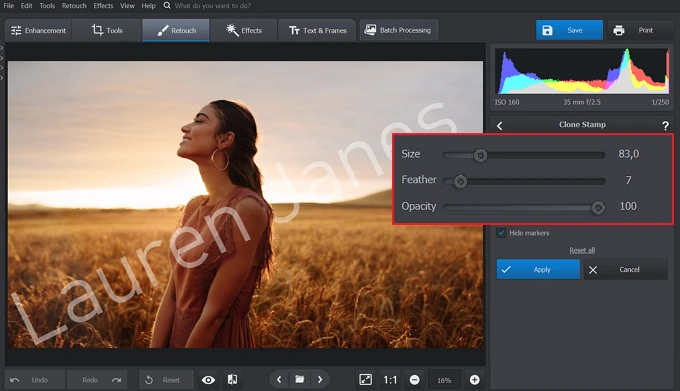Open the Tools menu in menu bar

tap(47, 6)
